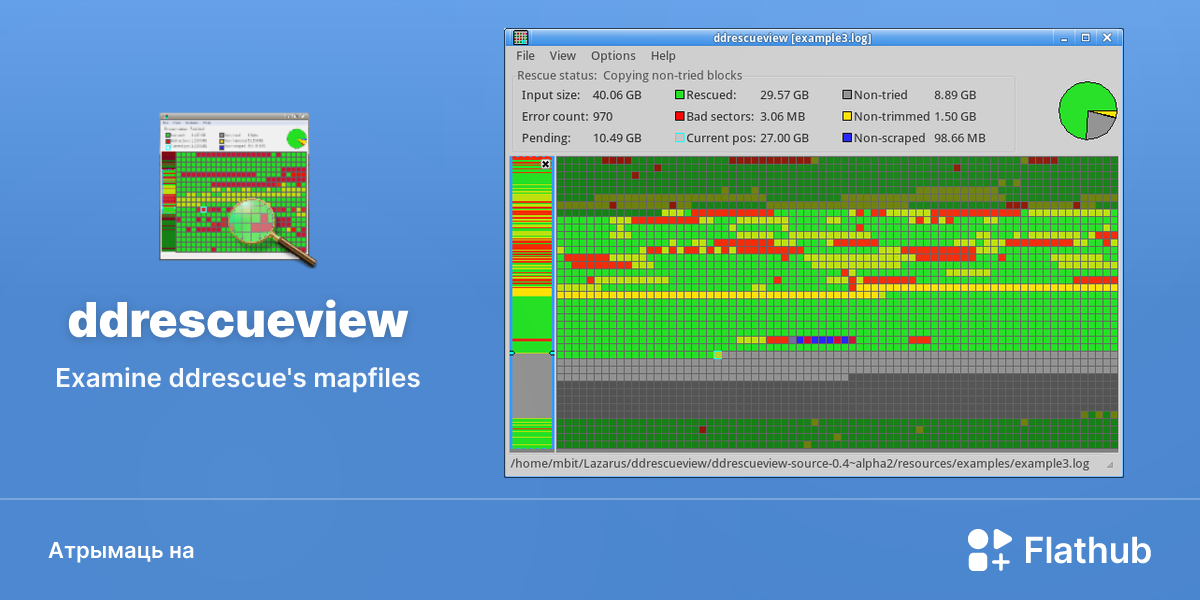Click the Pending value 10.49 GB

pyautogui.click(x=617, y=138)
